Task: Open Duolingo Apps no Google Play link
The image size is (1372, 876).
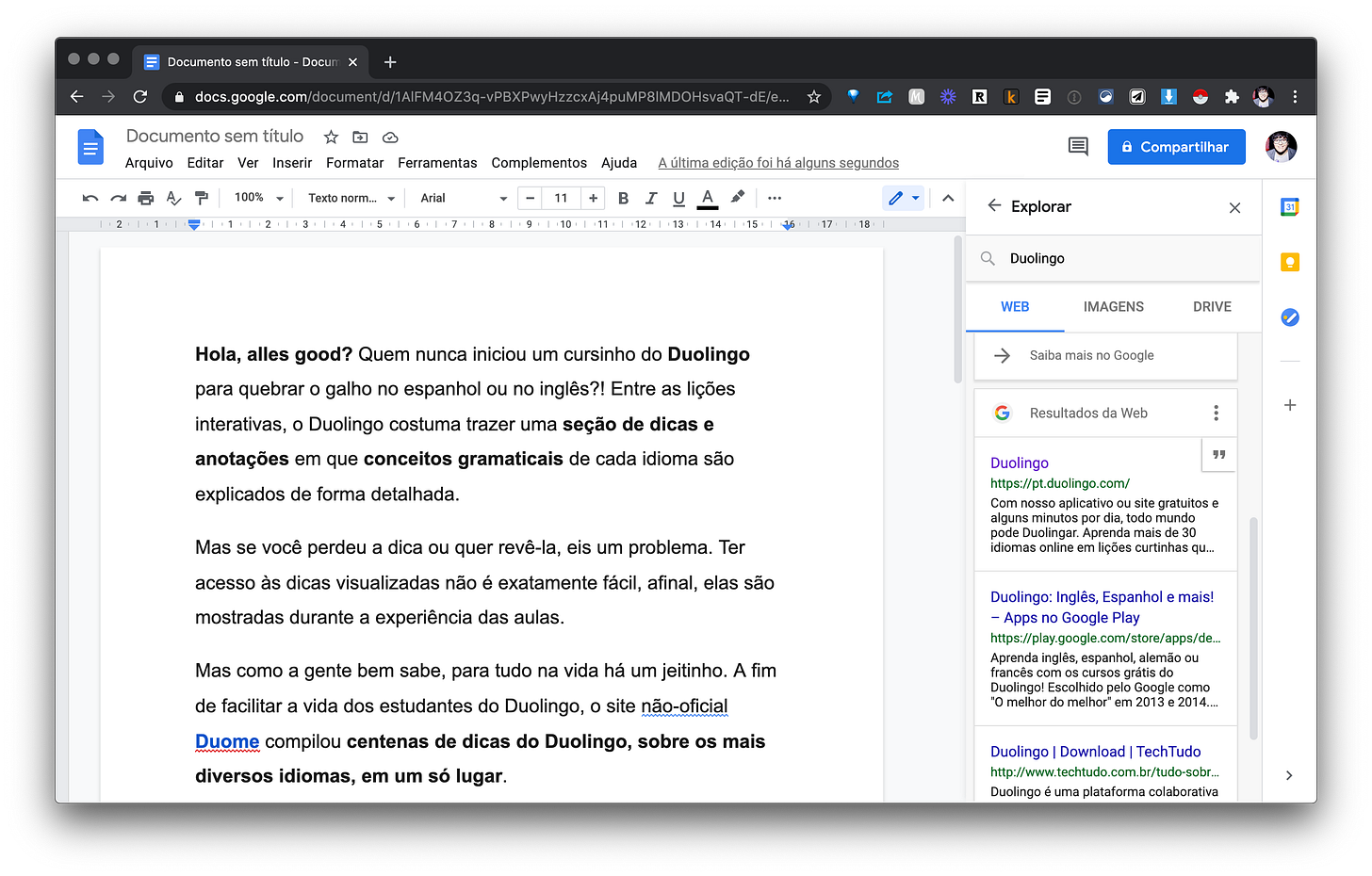Action: coord(1102,608)
